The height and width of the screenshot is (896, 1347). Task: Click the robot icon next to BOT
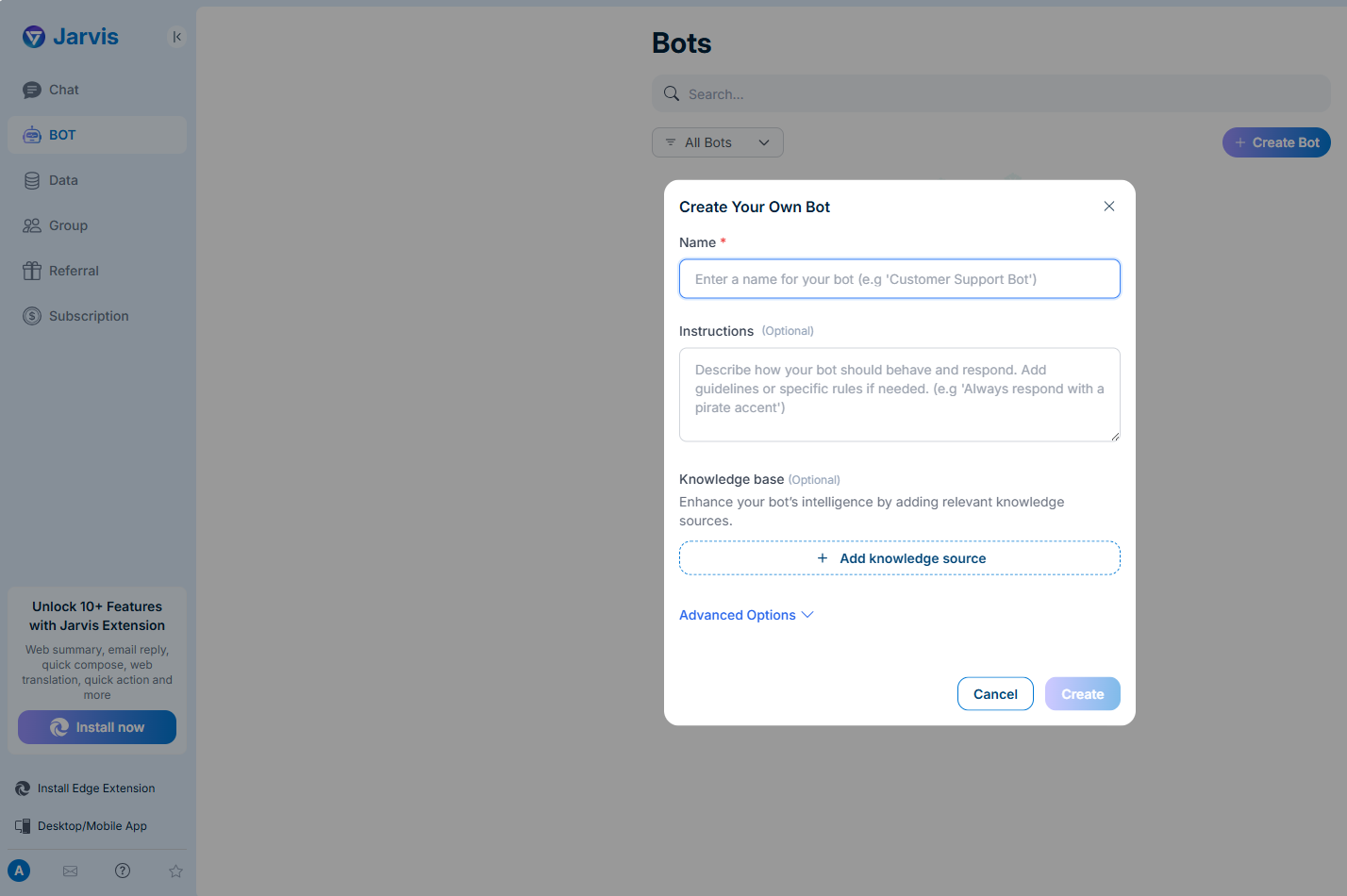tap(32, 134)
